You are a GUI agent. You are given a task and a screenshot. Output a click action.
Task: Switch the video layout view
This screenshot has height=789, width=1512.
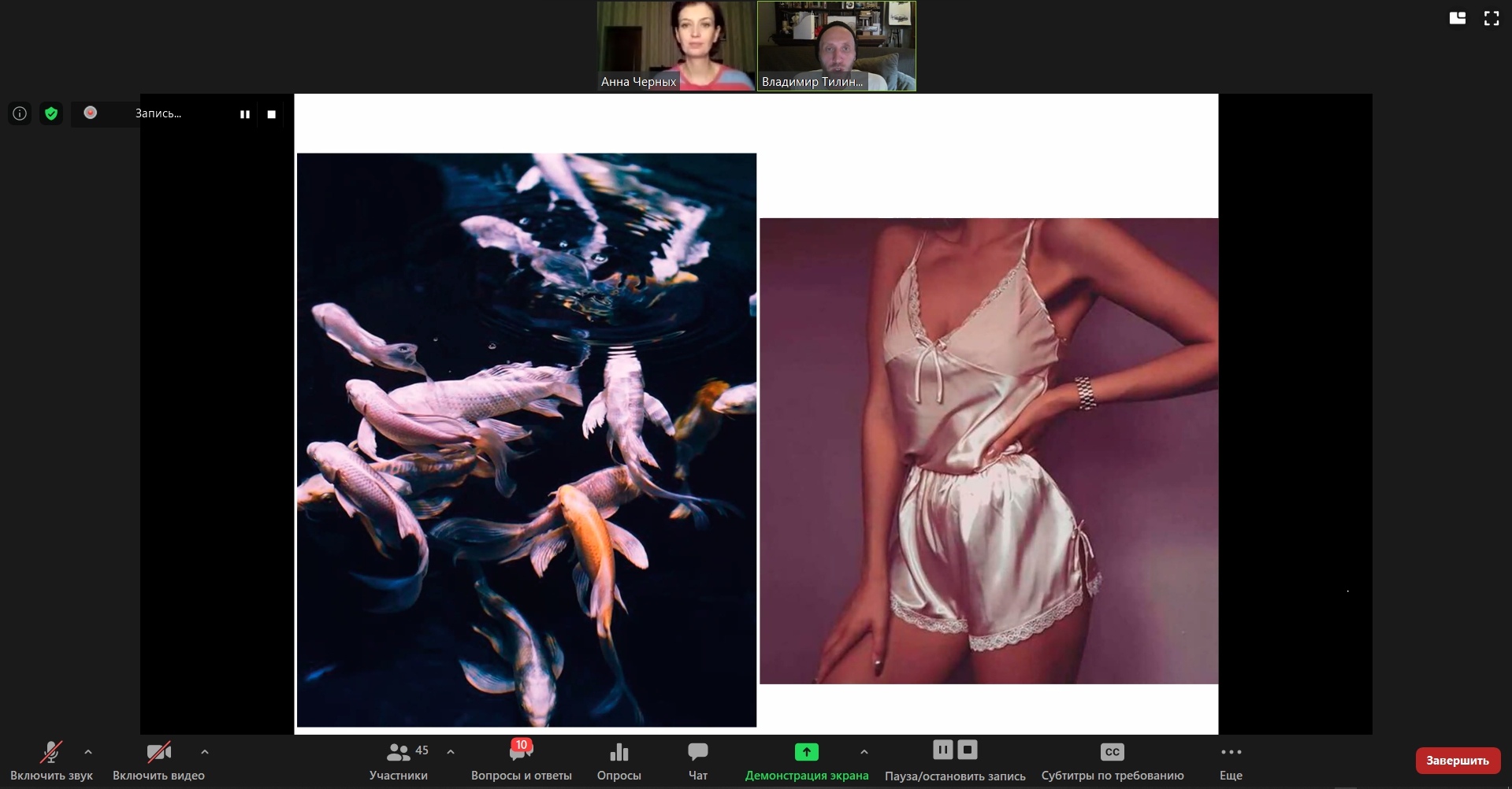coord(1458,18)
